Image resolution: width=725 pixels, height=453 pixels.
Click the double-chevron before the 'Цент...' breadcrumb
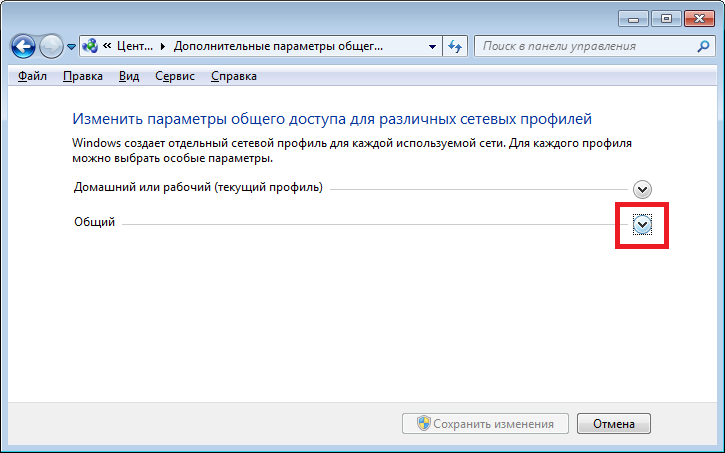click(106, 46)
